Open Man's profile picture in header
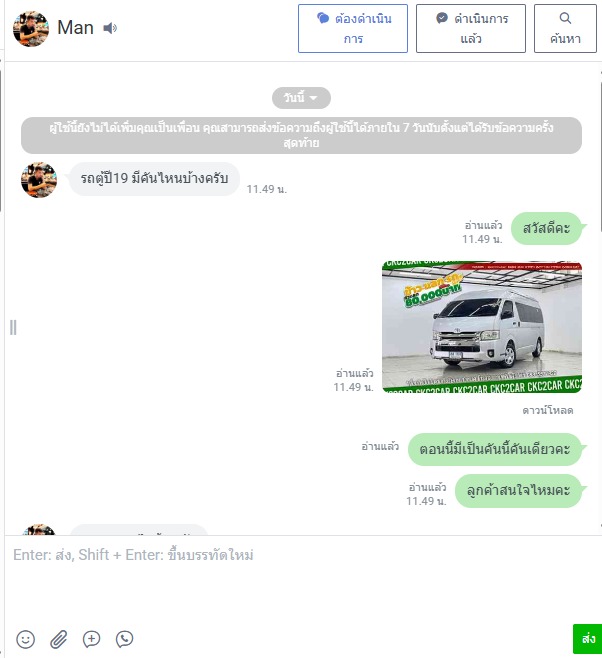This screenshot has height=658, width=602. 31,29
